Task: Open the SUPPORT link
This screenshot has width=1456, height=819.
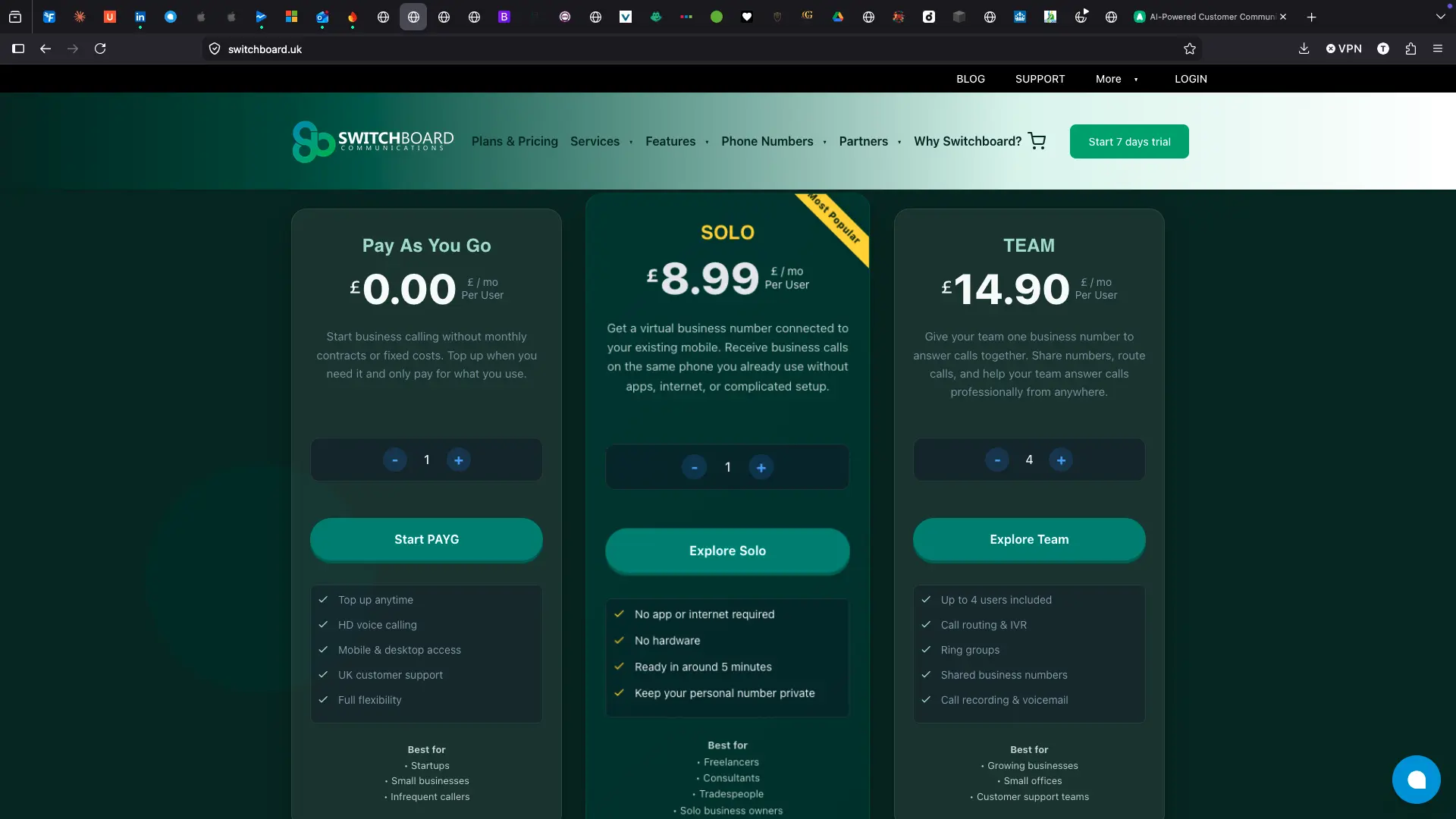Action: pos(1040,79)
